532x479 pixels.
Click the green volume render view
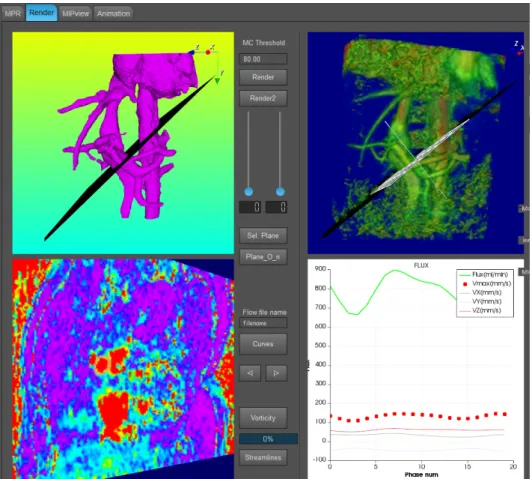416,143
